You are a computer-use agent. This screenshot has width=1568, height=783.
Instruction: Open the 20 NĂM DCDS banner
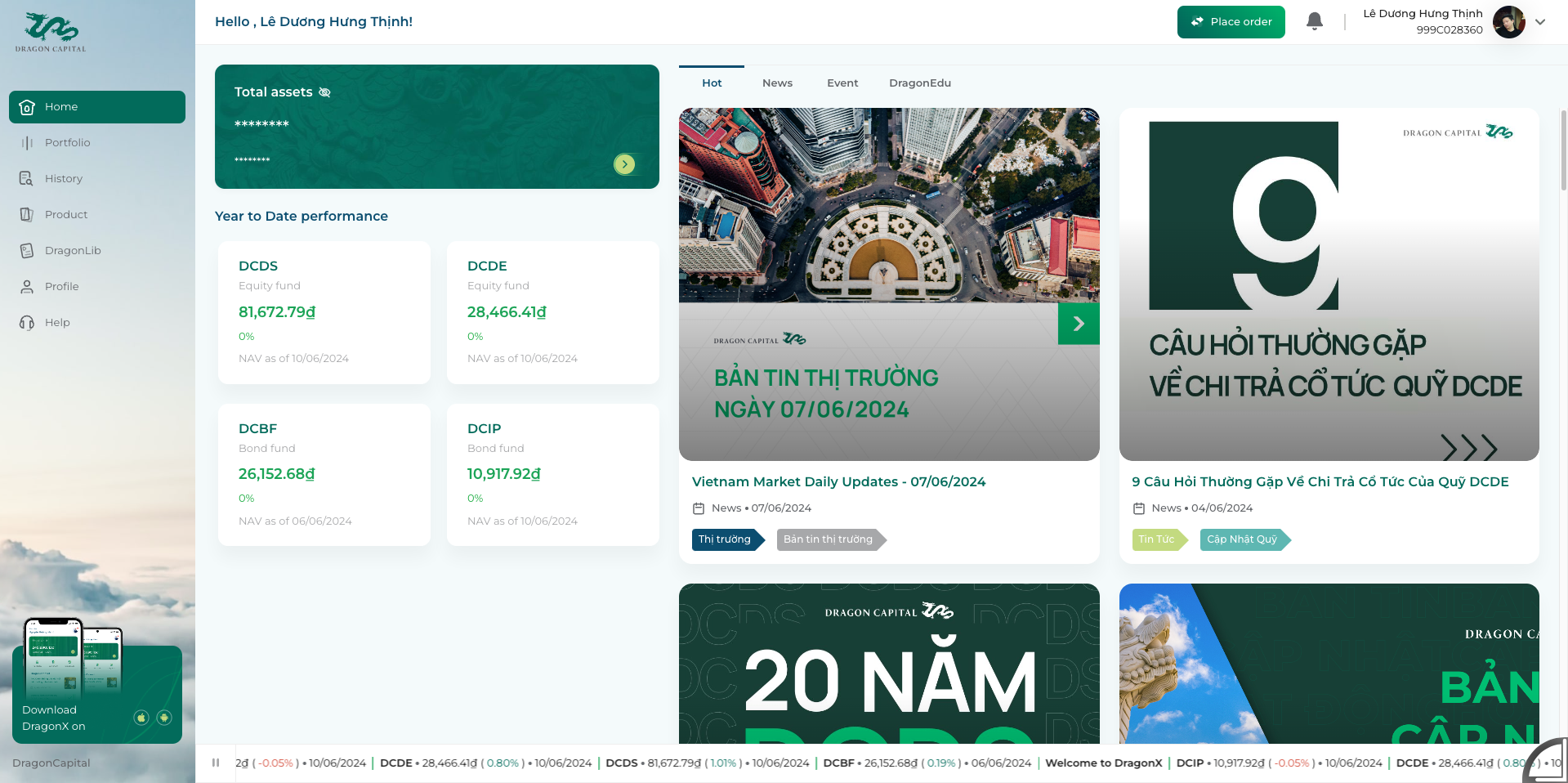(x=889, y=664)
